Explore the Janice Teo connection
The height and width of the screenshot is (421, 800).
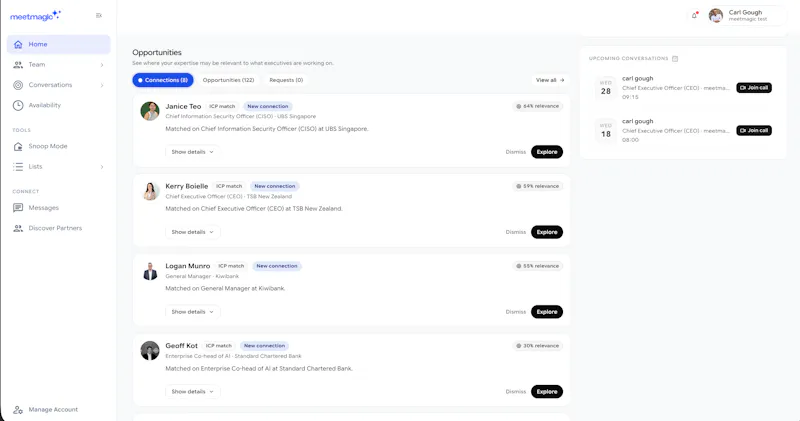point(547,152)
